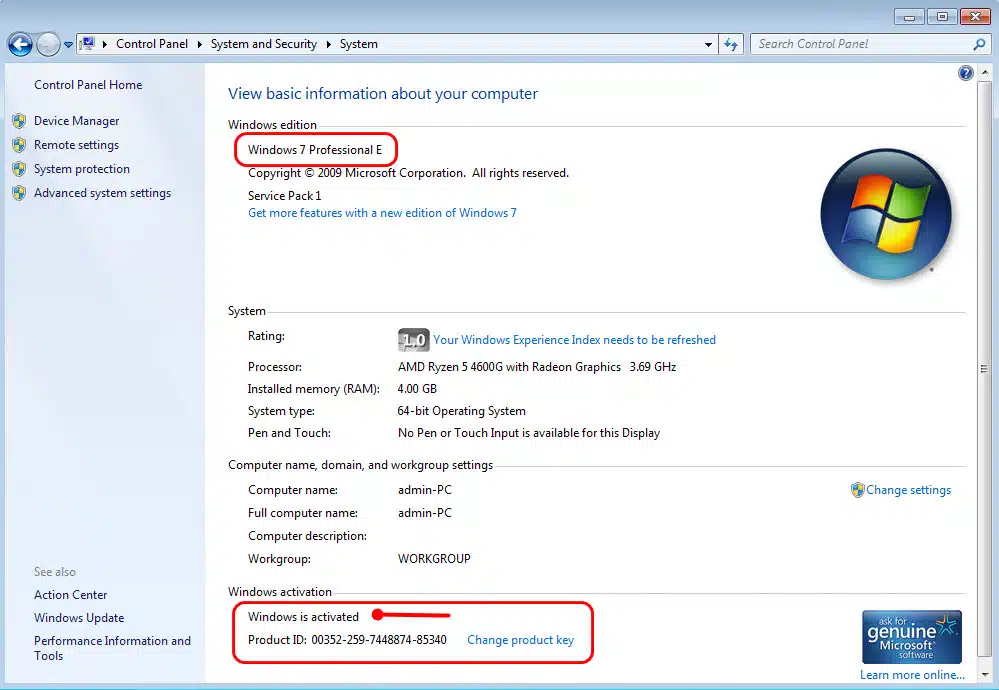Open Windows Update under See also
Image resolution: width=999 pixels, height=690 pixels.
[79, 618]
